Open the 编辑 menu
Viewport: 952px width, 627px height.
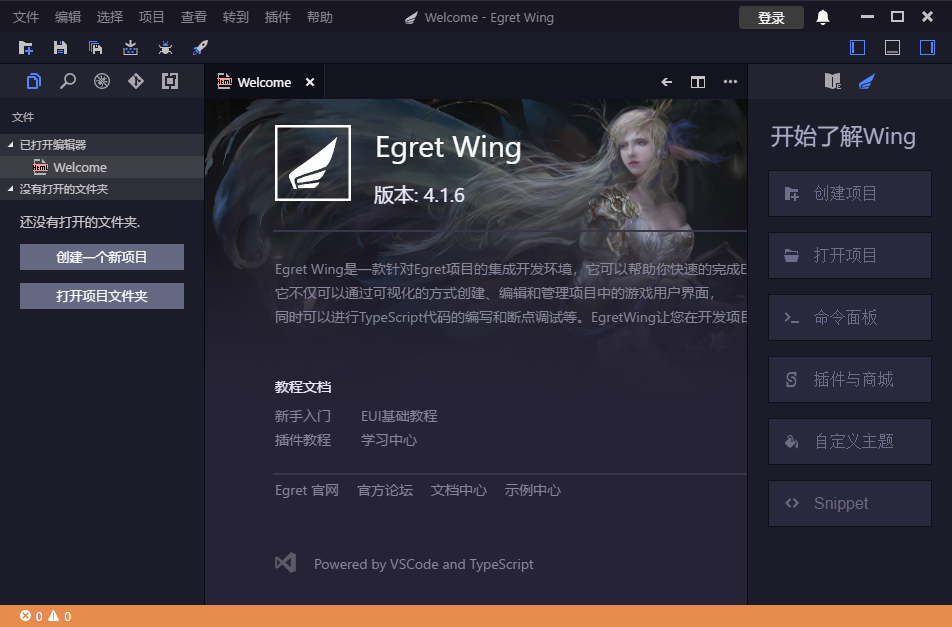point(67,17)
